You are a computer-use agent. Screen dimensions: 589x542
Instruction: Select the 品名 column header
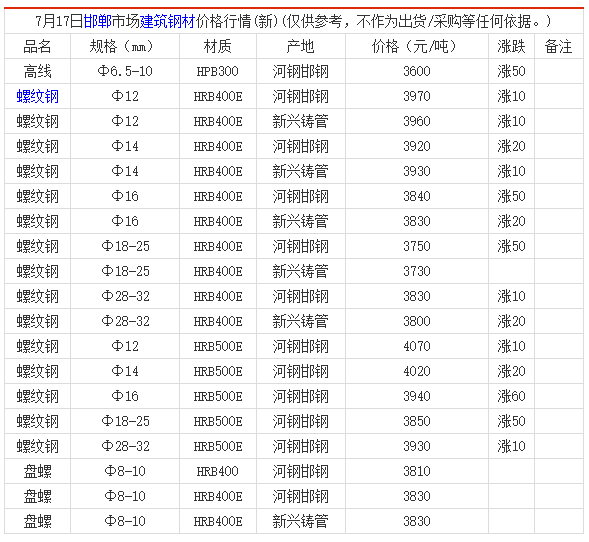pos(37,47)
